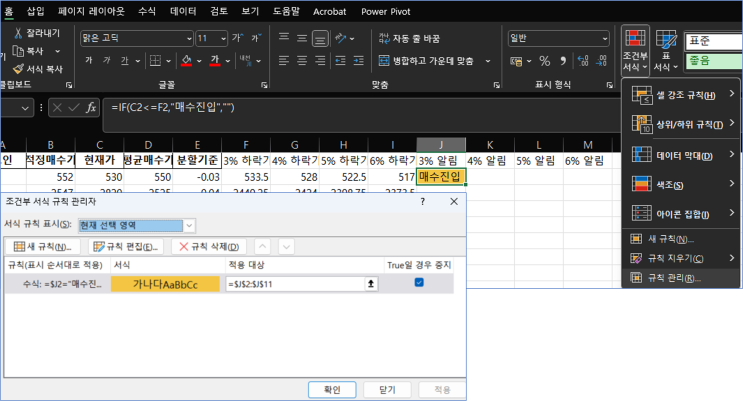Click the orange 가나다AaBbCc format preview

(165, 284)
